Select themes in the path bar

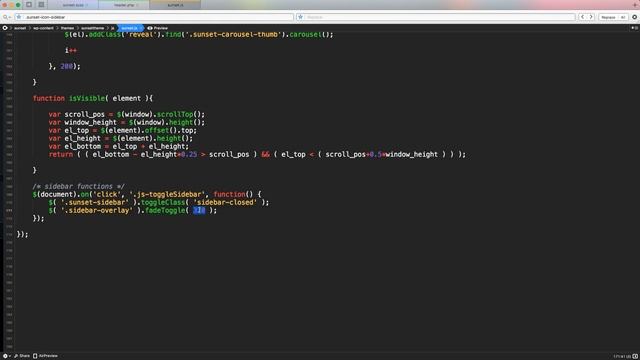(67, 28)
